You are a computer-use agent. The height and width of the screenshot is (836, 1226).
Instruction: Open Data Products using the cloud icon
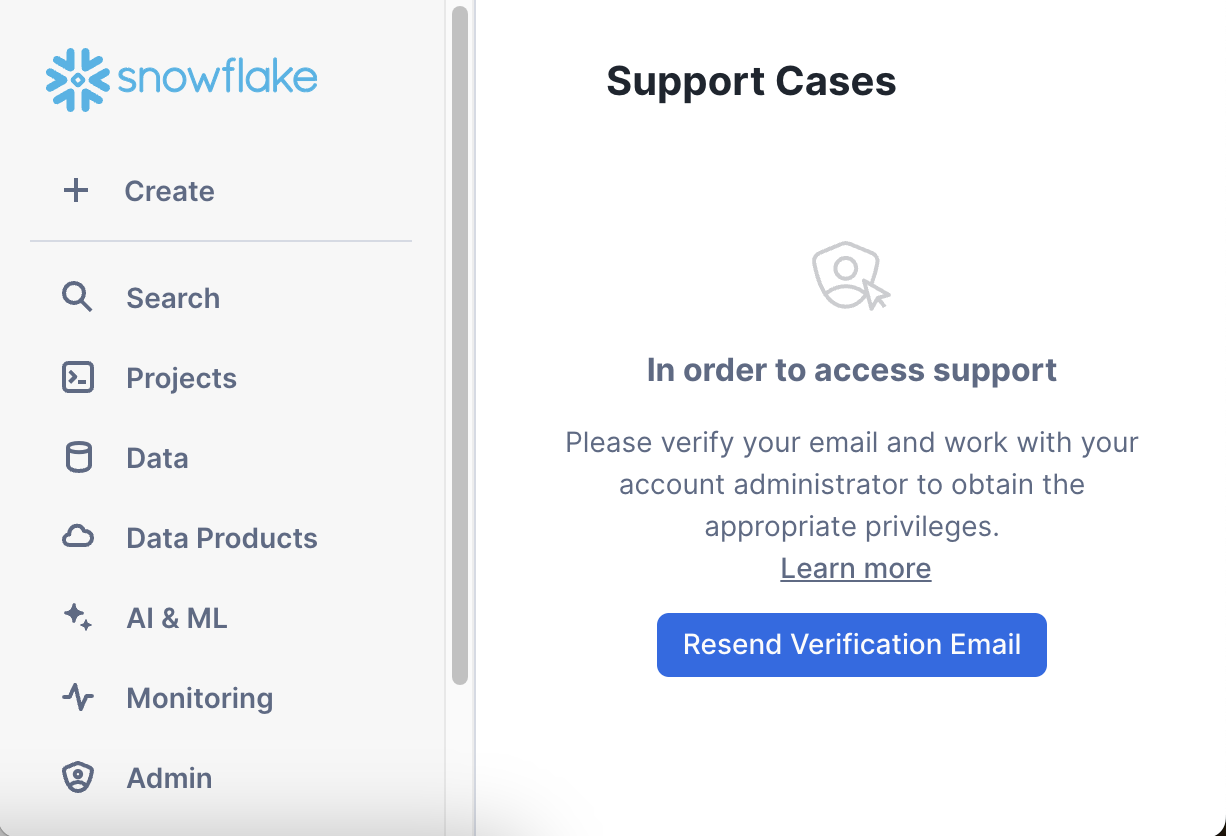click(x=77, y=537)
